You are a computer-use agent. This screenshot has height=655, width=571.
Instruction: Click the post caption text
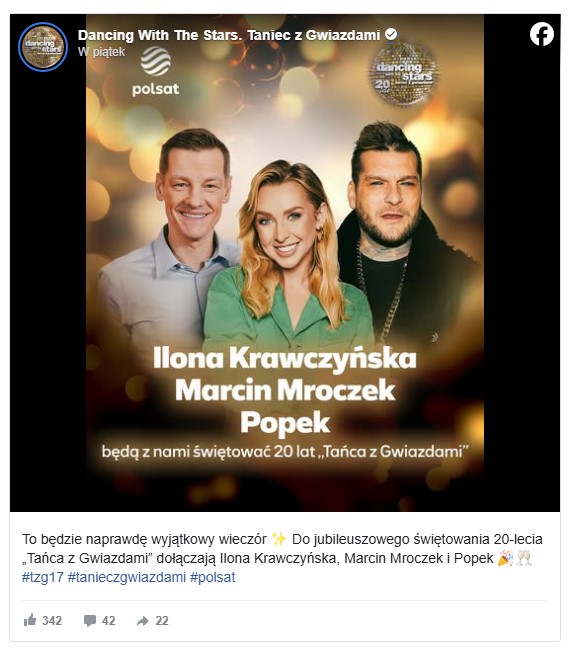282,548
